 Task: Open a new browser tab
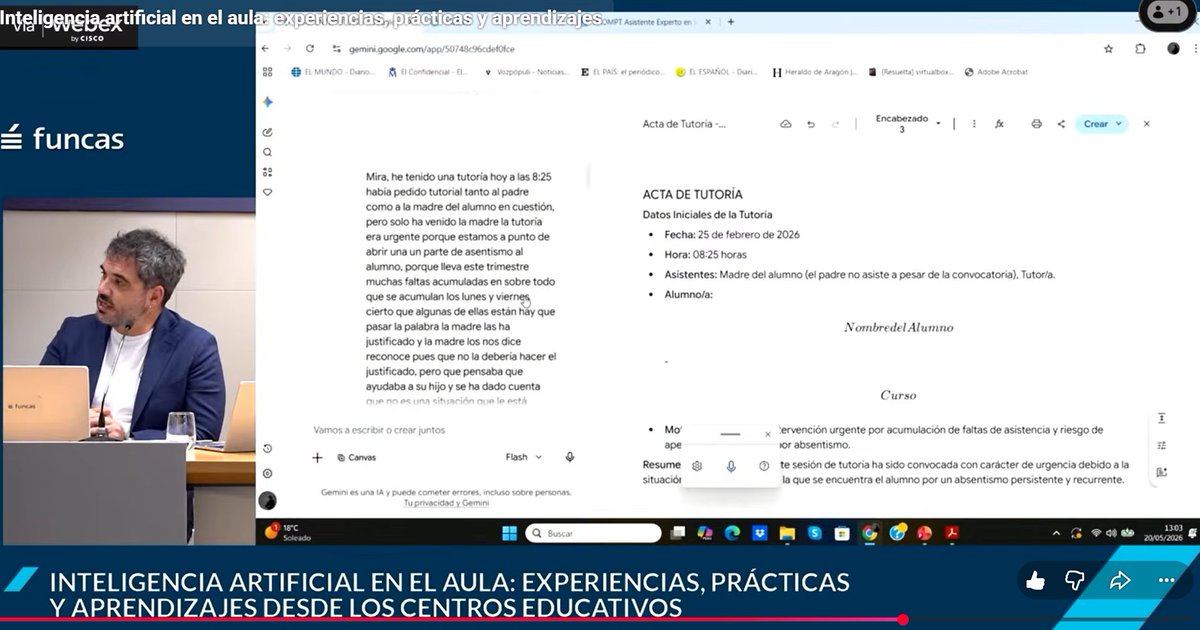(x=731, y=21)
